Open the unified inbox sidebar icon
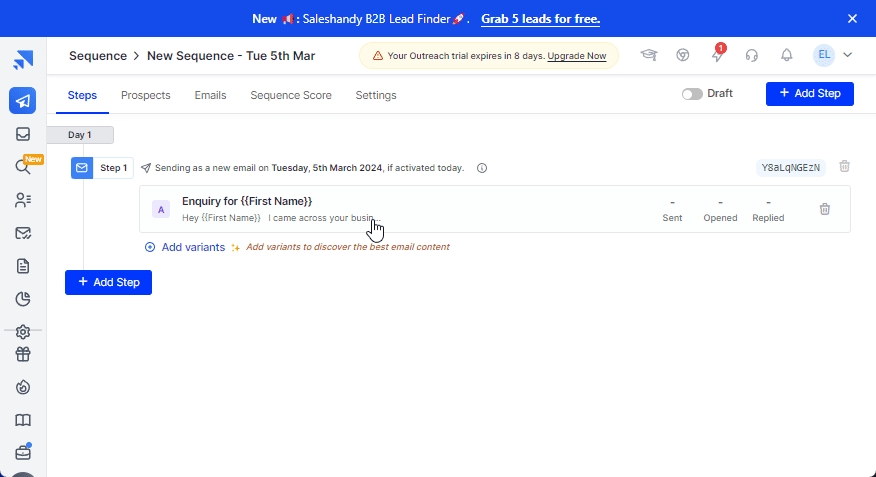Image resolution: width=876 pixels, height=477 pixels. point(22,134)
